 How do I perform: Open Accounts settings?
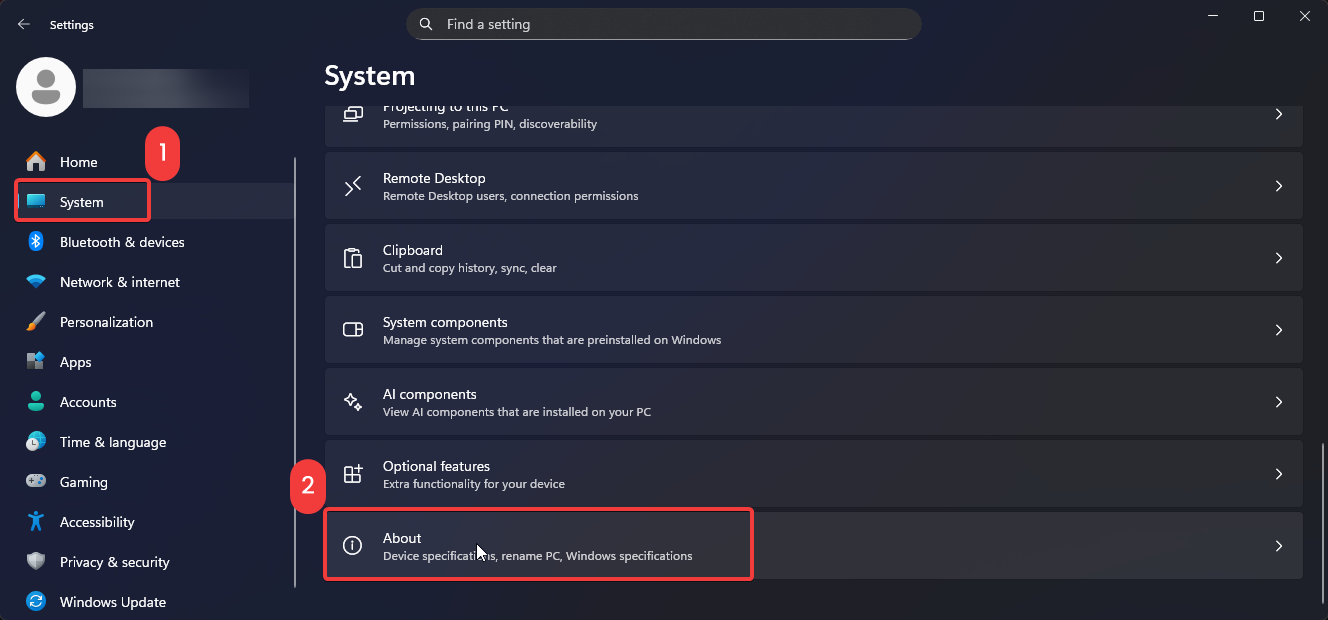coord(155,402)
